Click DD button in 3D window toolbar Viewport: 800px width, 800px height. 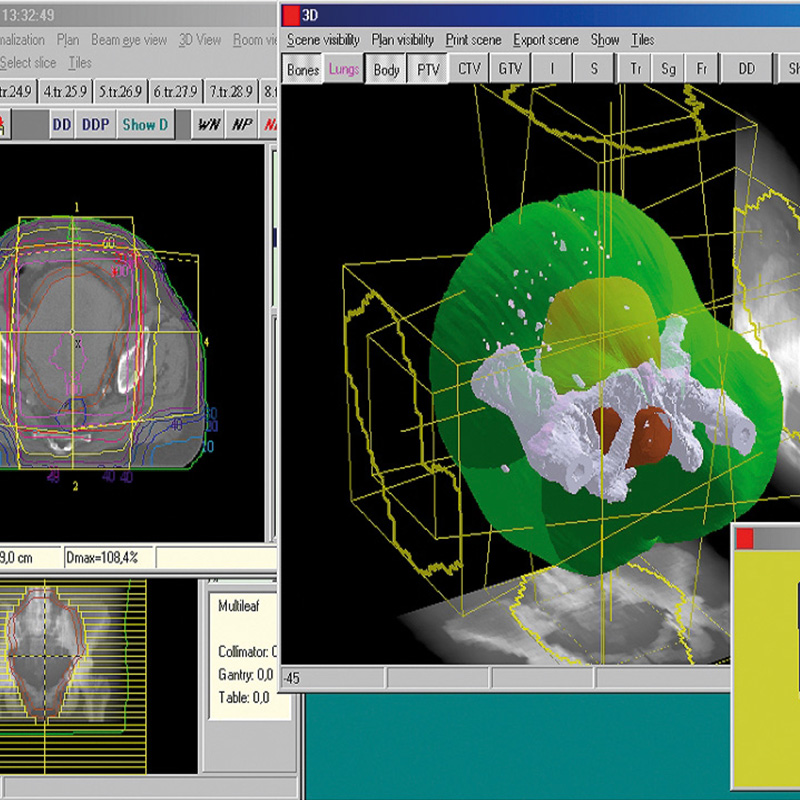746,69
